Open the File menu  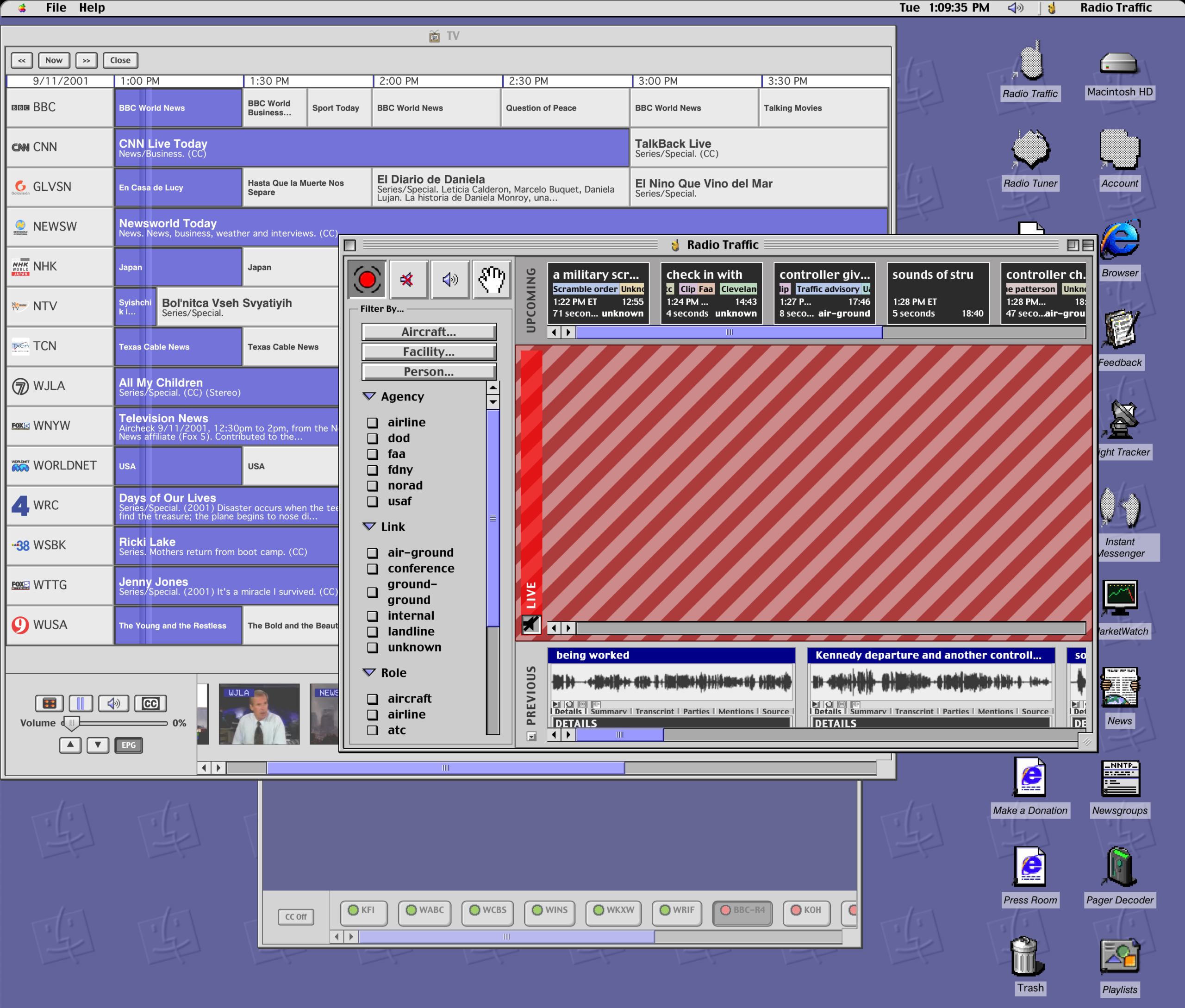(x=56, y=8)
